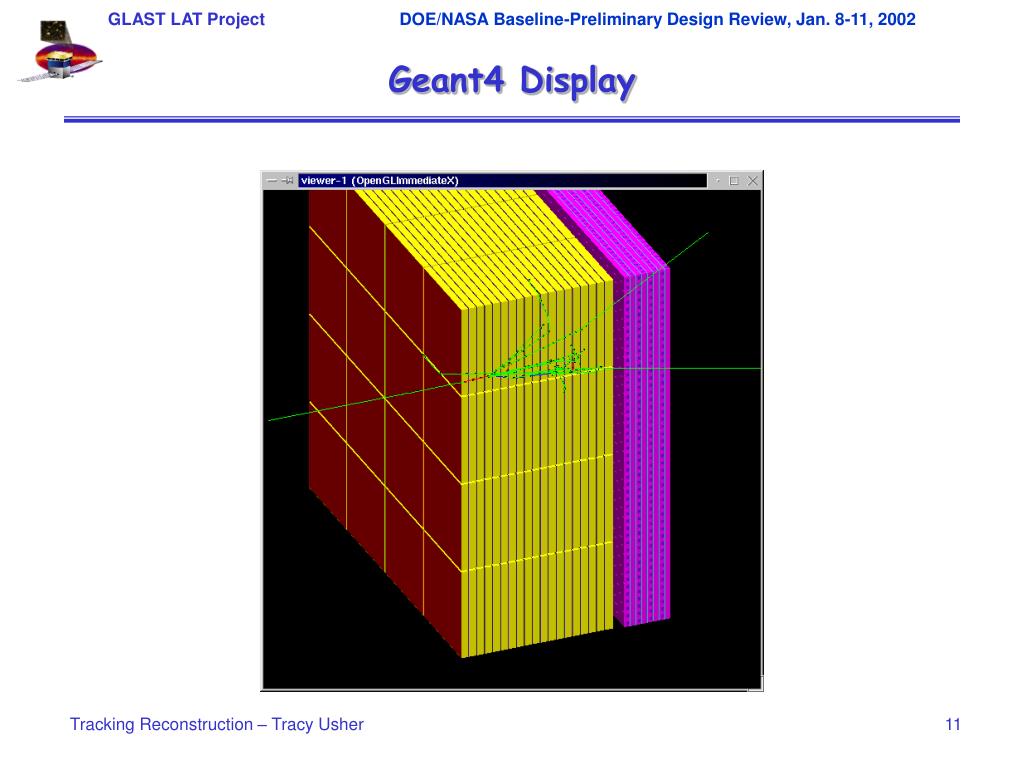Click the 'GLAST LAT Project' header text
This screenshot has height=768, width=1024.
coord(186,20)
